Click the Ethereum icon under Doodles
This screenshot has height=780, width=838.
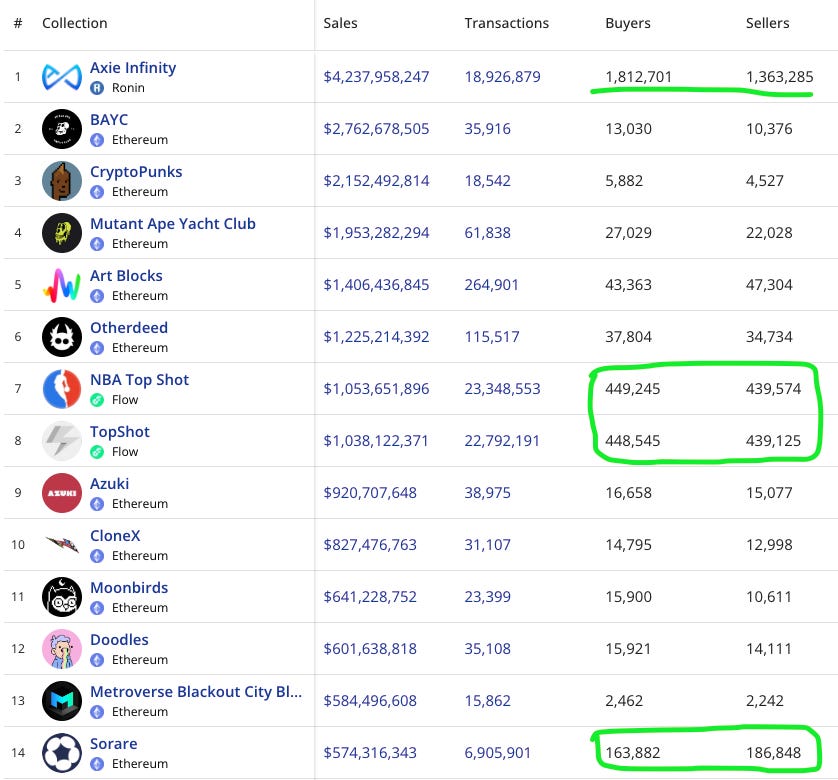[x=97, y=660]
